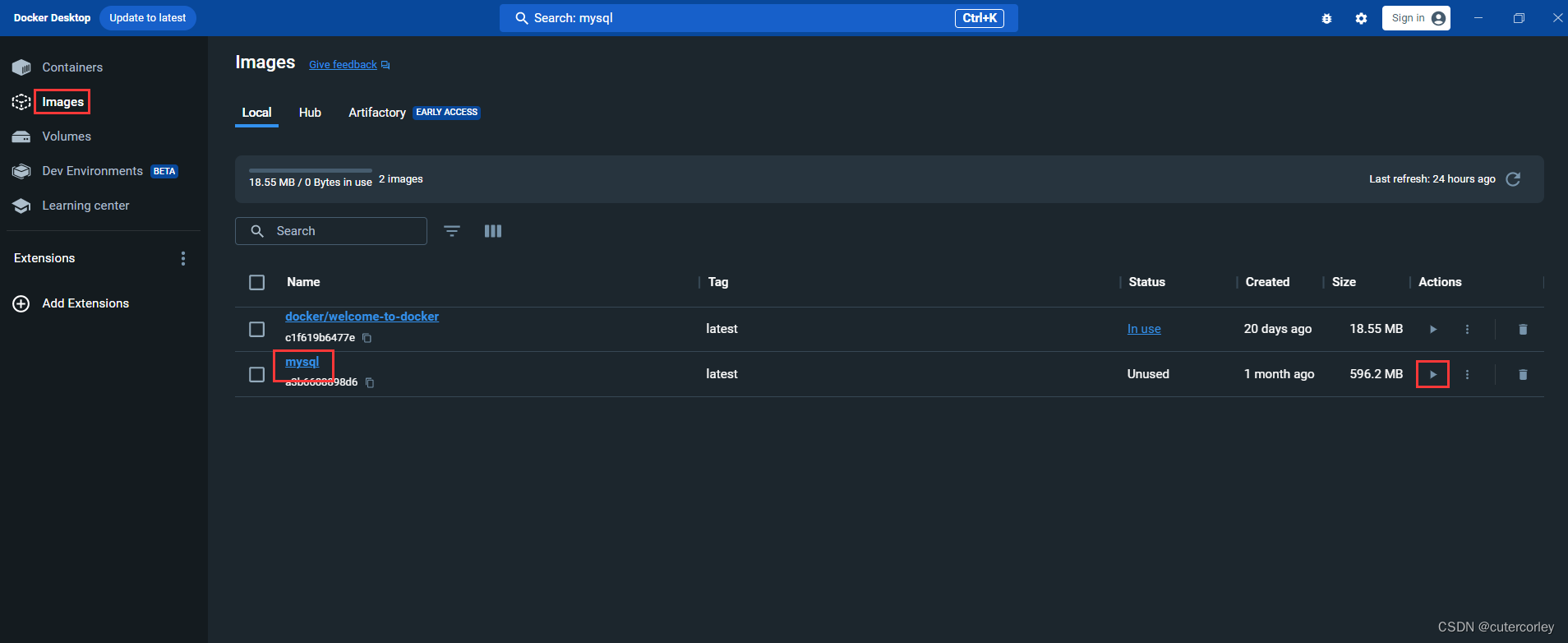This screenshot has width=1568, height=643.
Task: Open Images in the sidebar
Action: 63,102
